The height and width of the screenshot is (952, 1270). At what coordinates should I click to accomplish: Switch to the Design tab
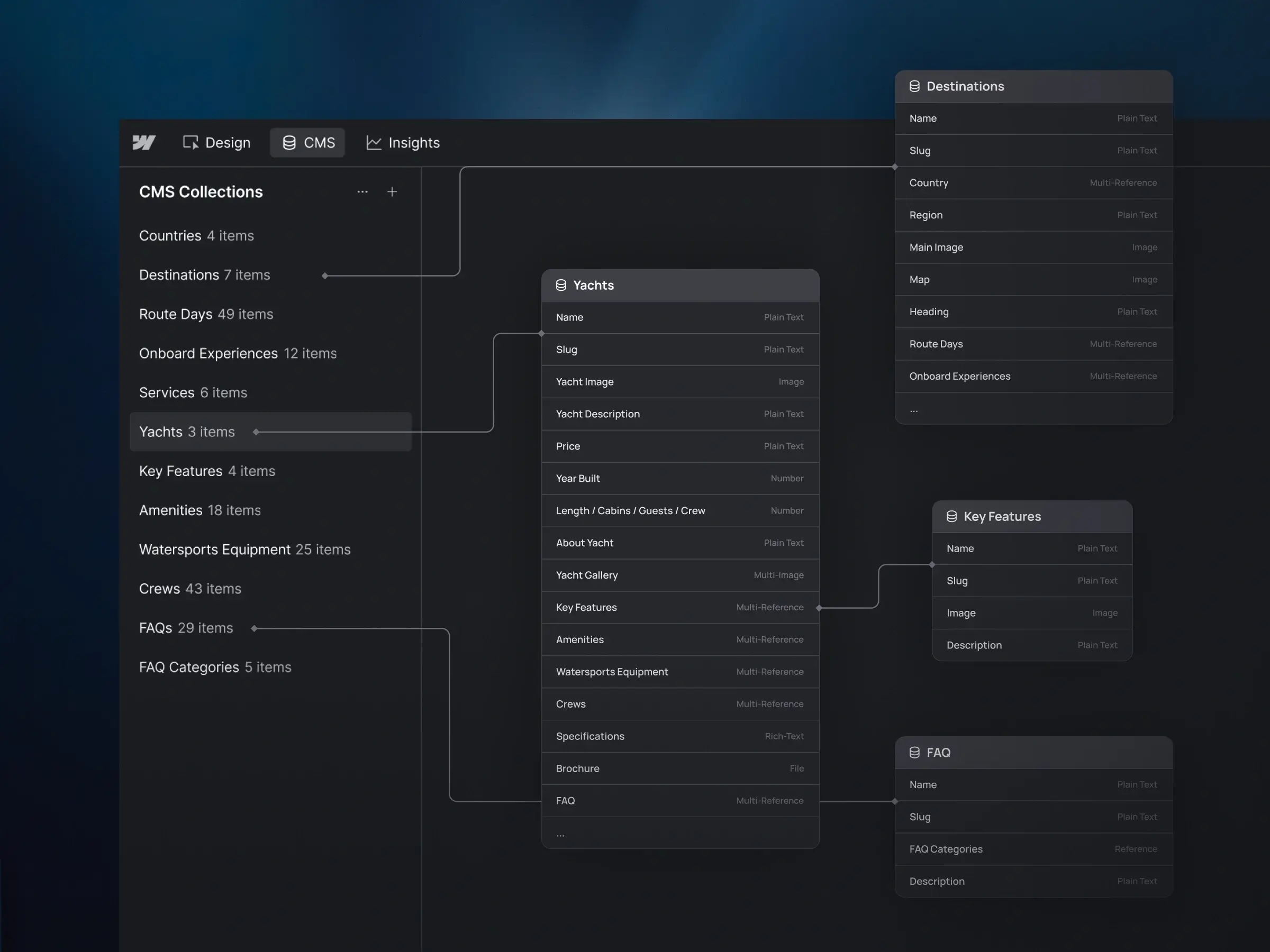[216, 142]
